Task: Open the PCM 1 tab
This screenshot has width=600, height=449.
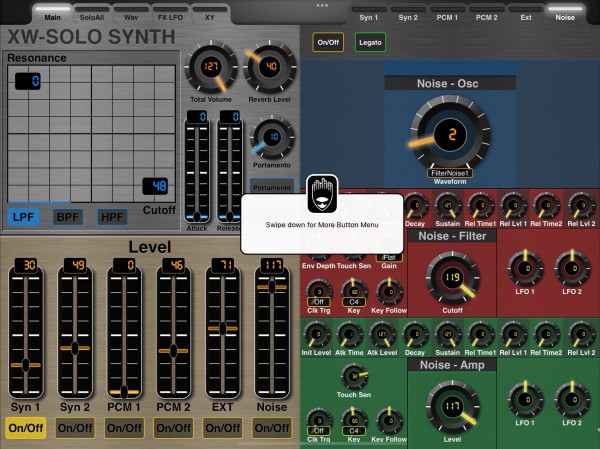Action: [x=447, y=14]
